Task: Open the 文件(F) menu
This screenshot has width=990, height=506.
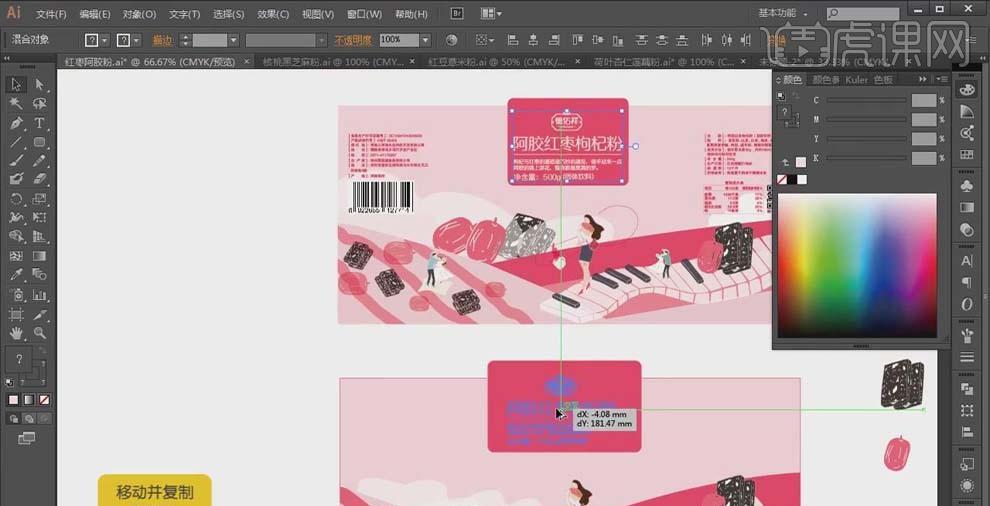Action: (x=51, y=14)
